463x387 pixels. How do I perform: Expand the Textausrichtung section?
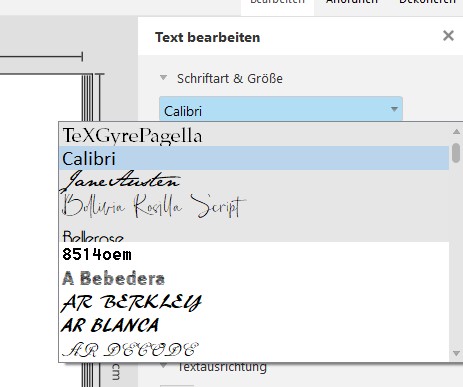(x=163, y=365)
